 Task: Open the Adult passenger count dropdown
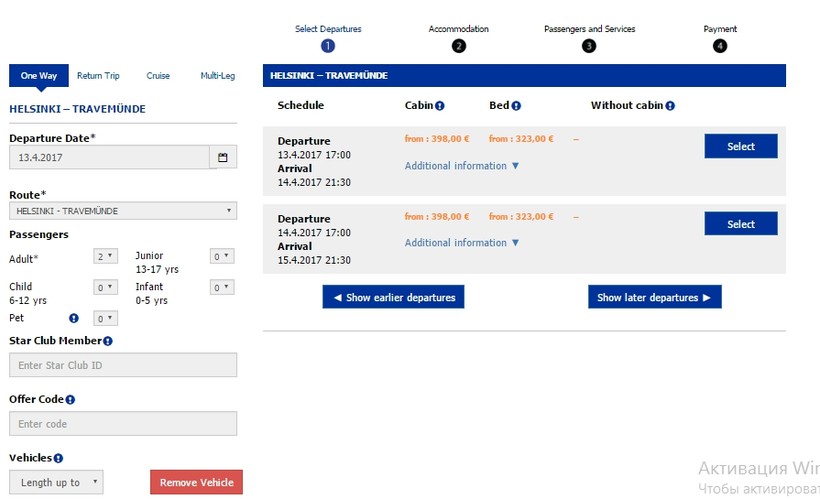[x=105, y=256]
